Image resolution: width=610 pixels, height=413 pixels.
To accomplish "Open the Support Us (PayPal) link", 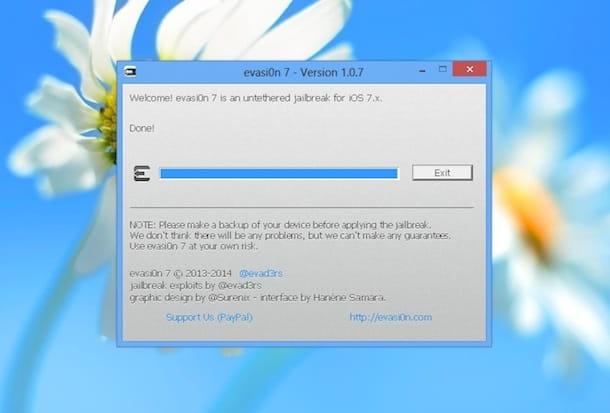I will click(x=209, y=317).
